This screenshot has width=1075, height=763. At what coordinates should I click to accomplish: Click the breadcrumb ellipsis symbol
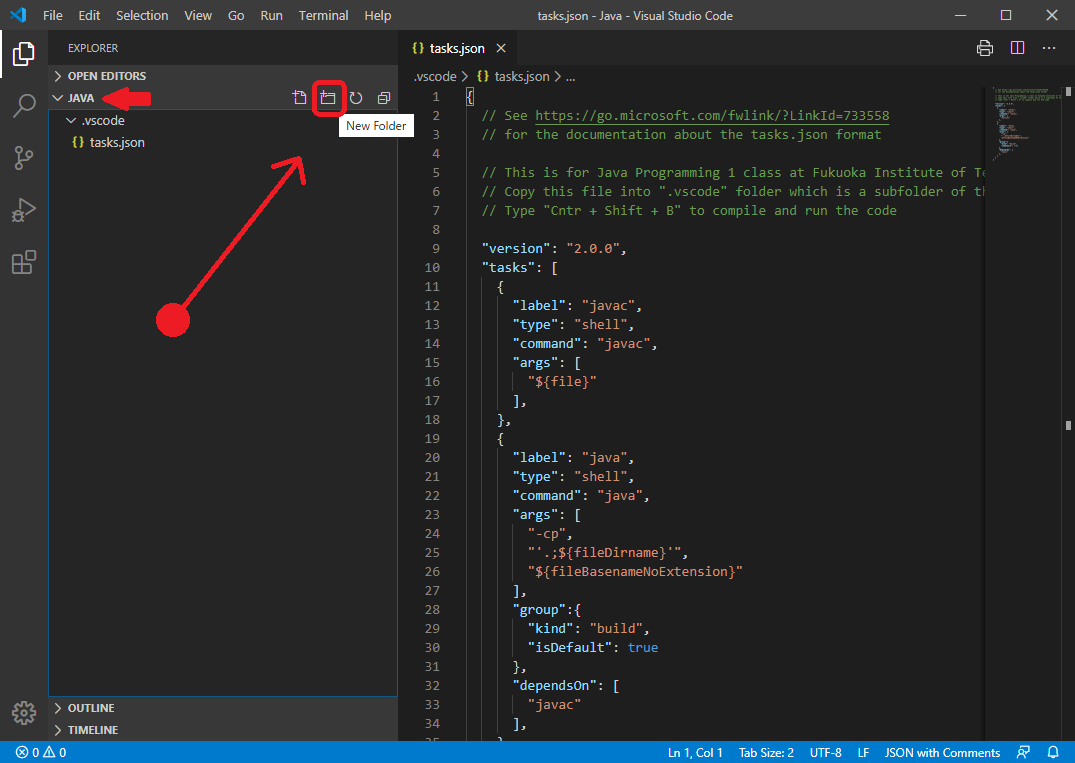(x=570, y=76)
